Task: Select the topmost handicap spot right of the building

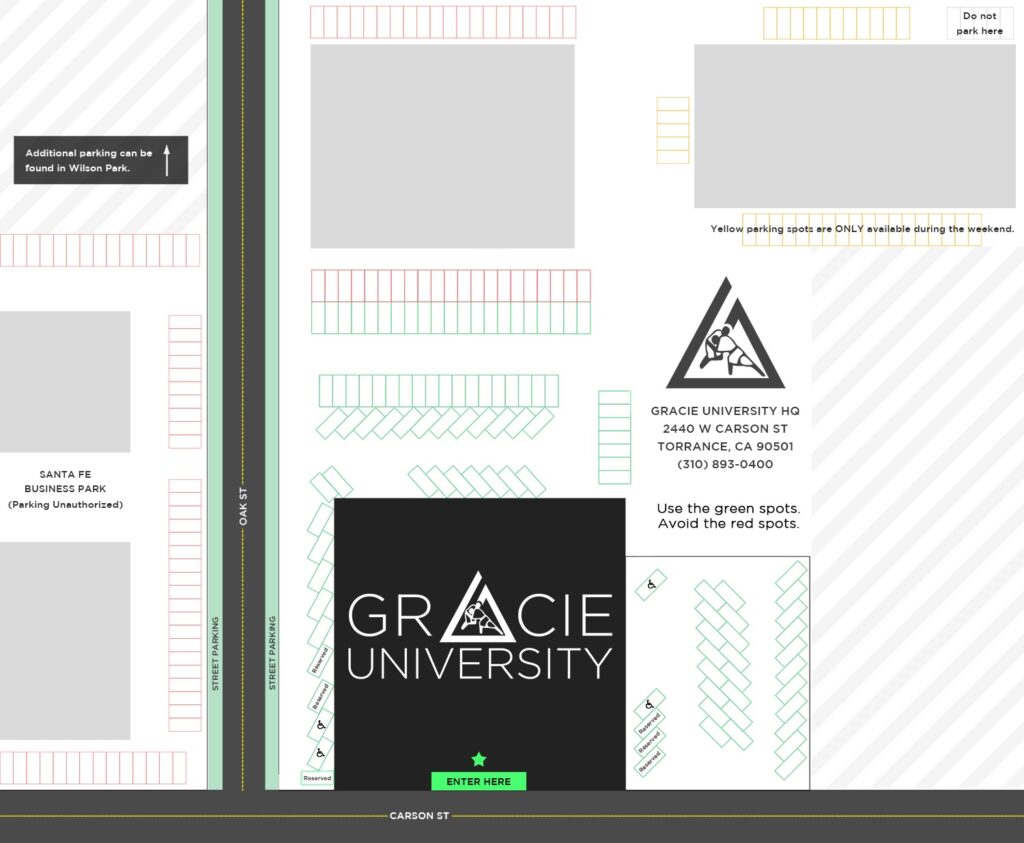Action: pyautogui.click(x=651, y=584)
